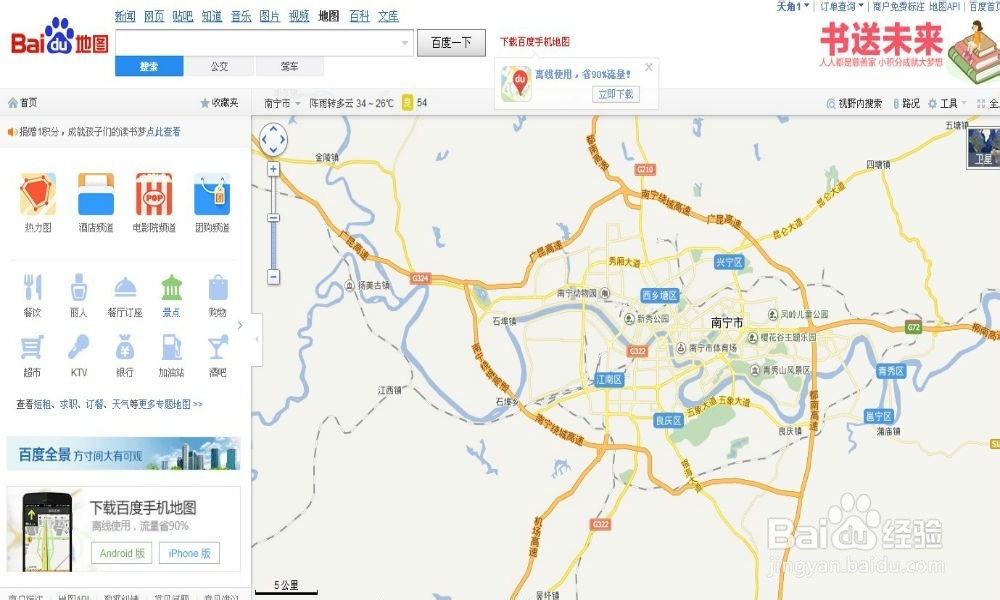The height and width of the screenshot is (600, 1000).
Task: Open 图片 in top navigation
Action: tap(270, 16)
